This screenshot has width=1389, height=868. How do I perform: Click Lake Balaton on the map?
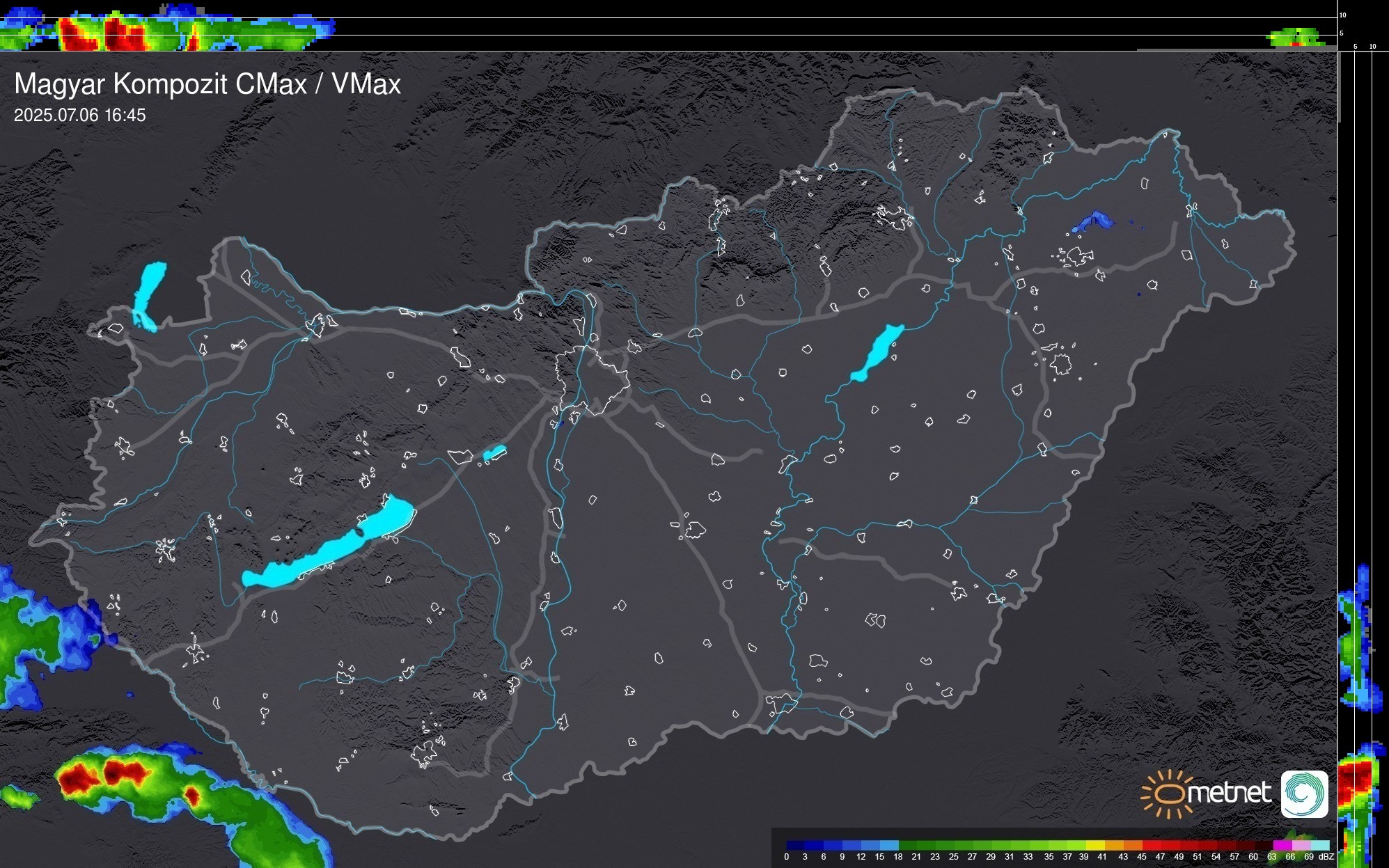[327, 551]
